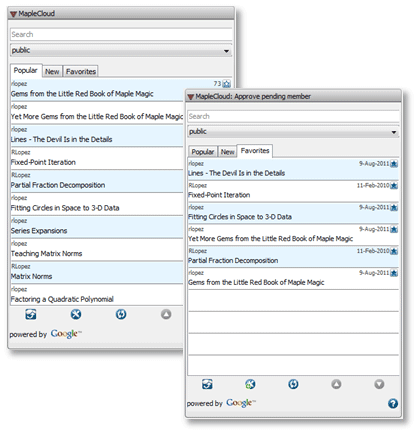Select the Favorites tab in the Approve pending member window

click(x=255, y=151)
